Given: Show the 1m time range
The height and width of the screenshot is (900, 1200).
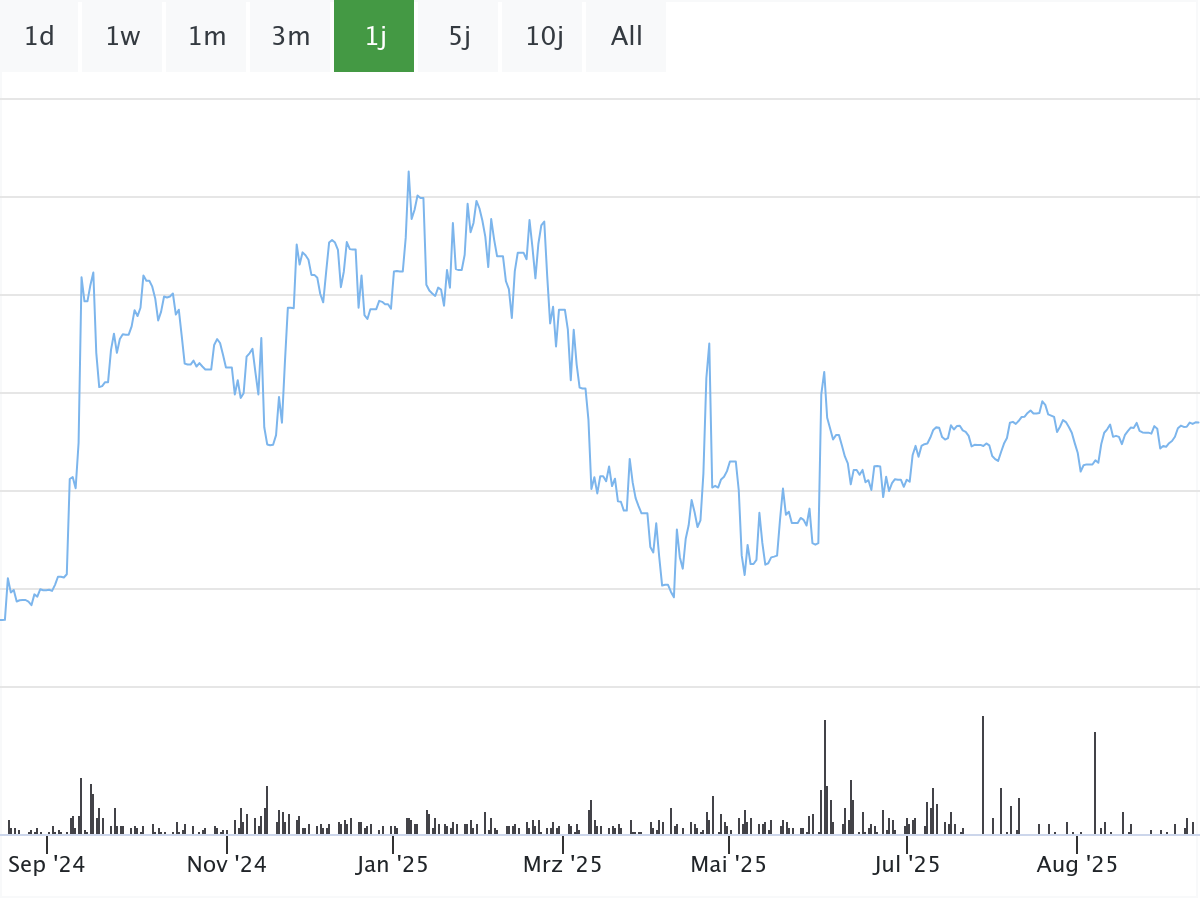Looking at the screenshot, I should [207, 37].
